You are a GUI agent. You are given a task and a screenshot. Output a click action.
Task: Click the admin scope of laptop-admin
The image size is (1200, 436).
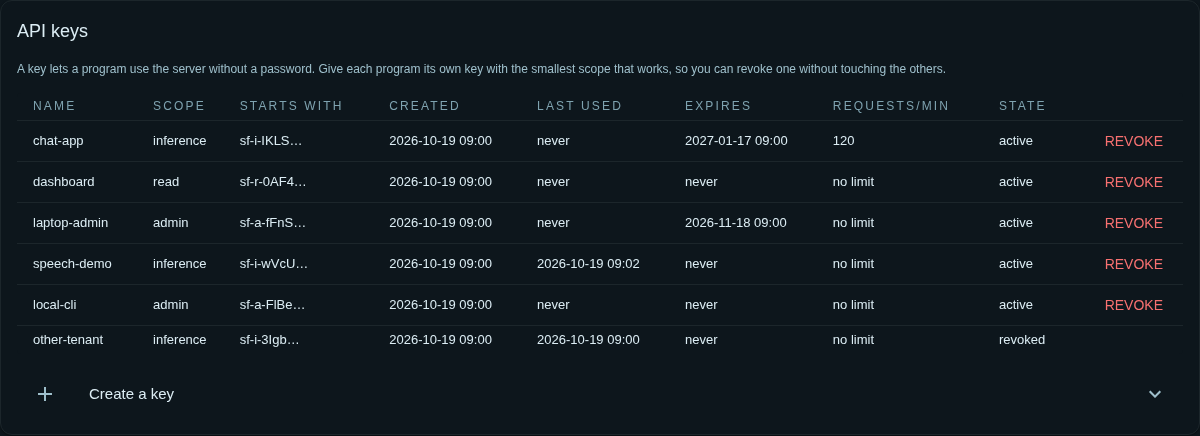170,223
